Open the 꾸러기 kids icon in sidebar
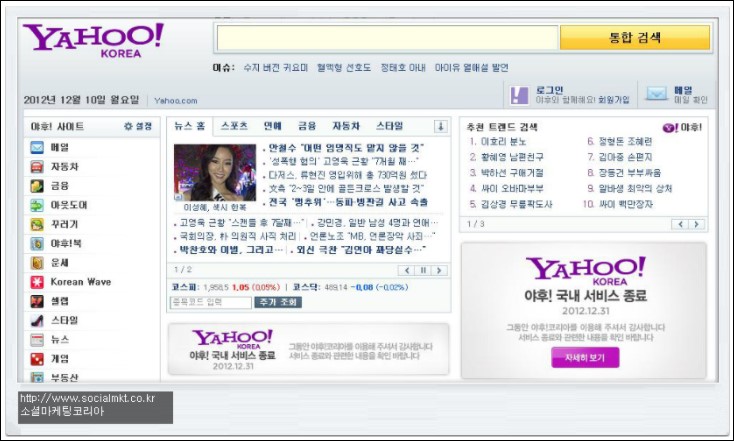 [37, 224]
